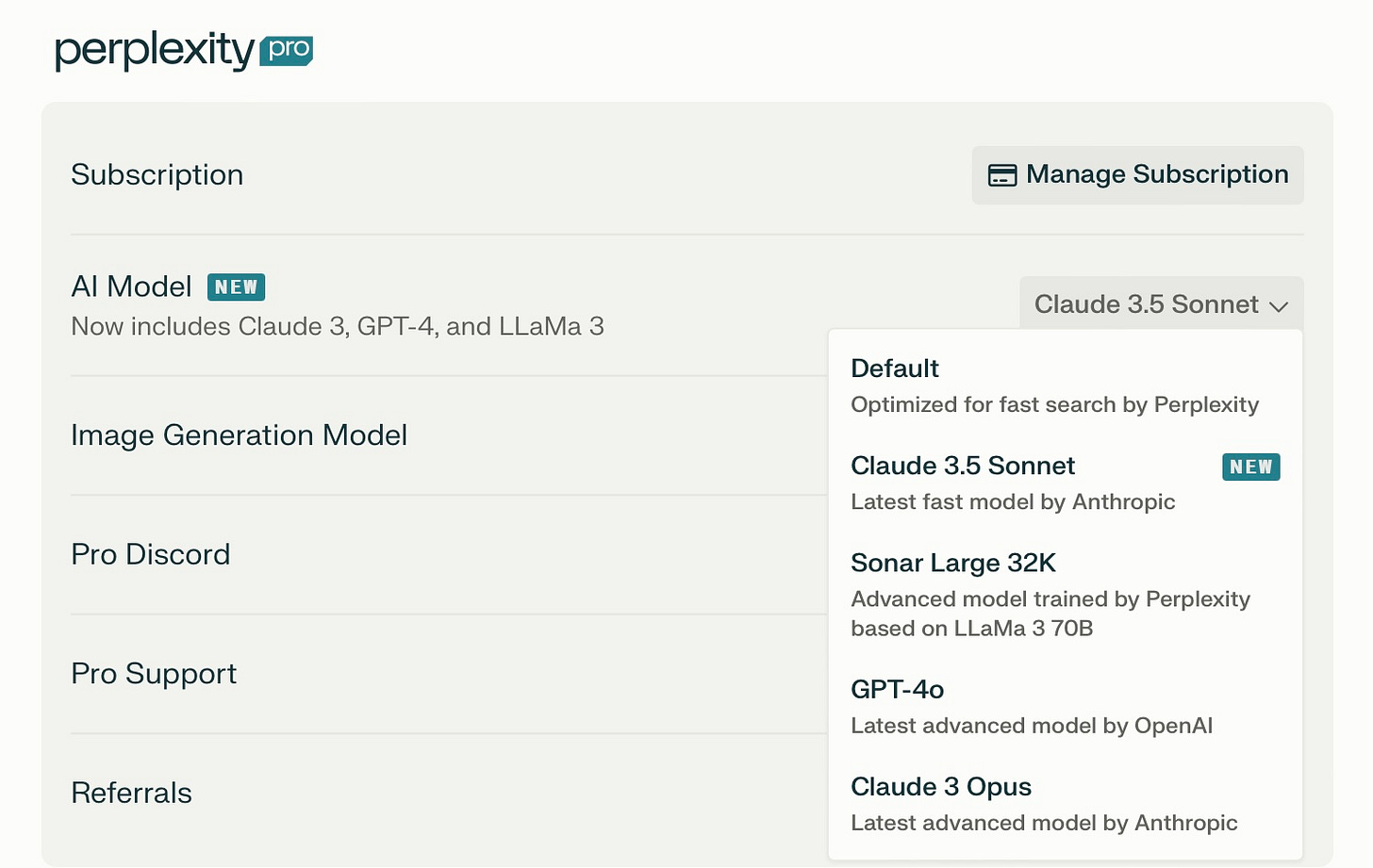Click the Subscription label
The height and width of the screenshot is (868, 1373).
tap(157, 174)
